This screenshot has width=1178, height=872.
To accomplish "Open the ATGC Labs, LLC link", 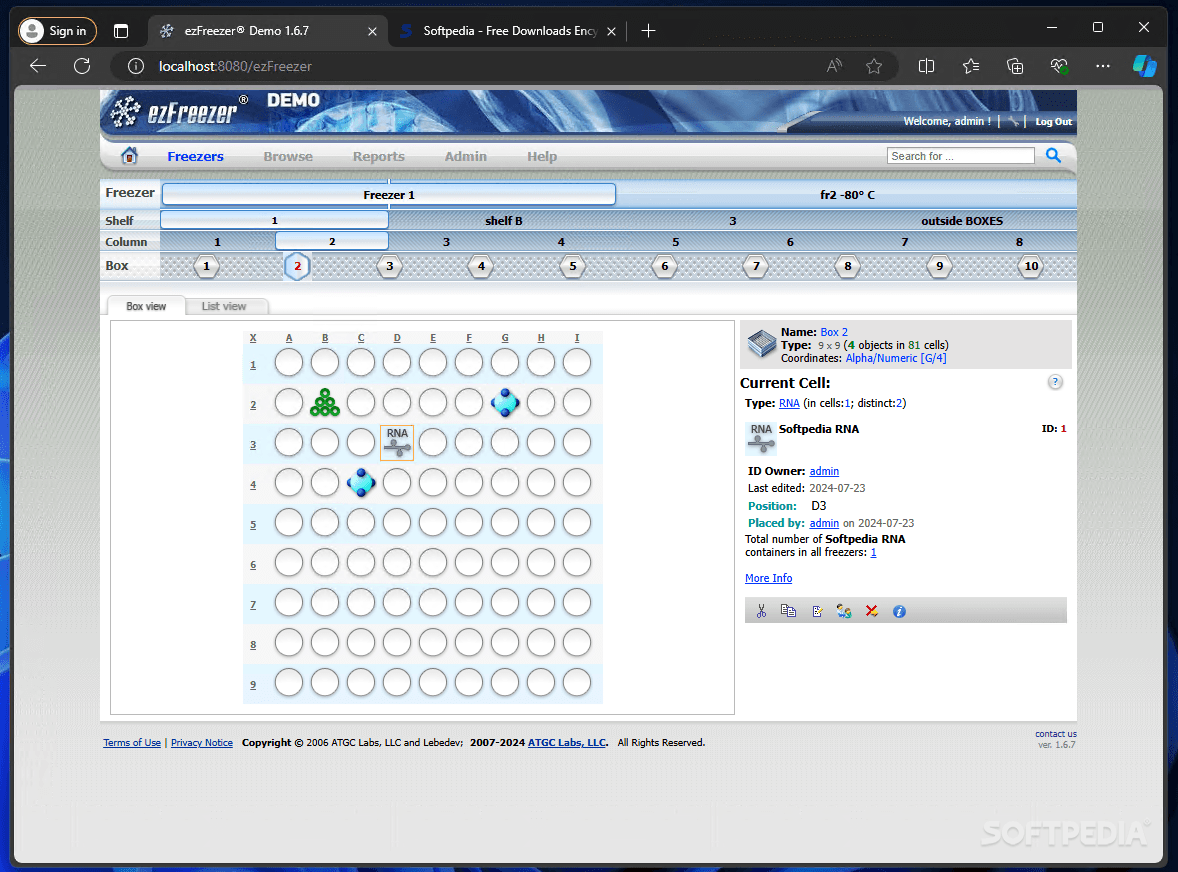I will pos(567,743).
